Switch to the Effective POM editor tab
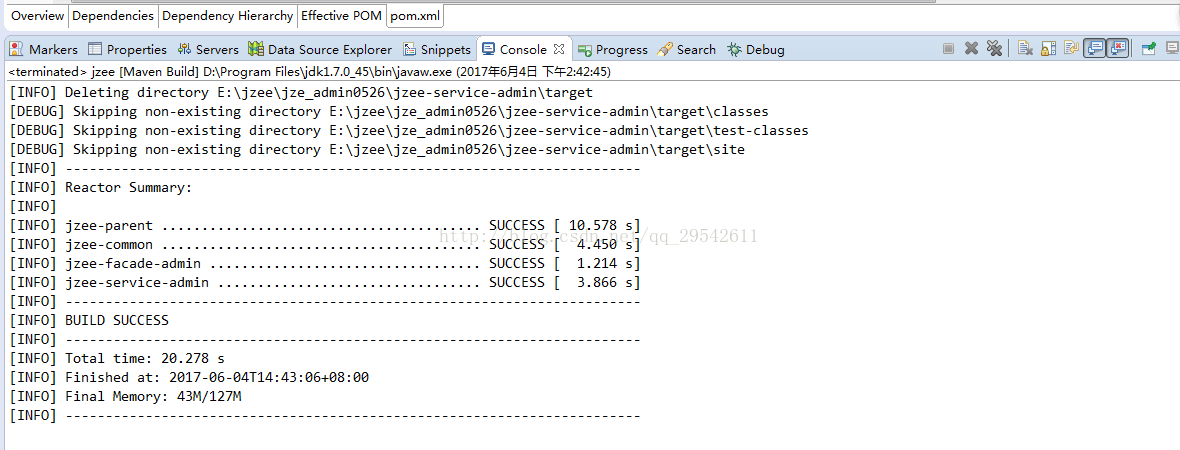 (342, 15)
